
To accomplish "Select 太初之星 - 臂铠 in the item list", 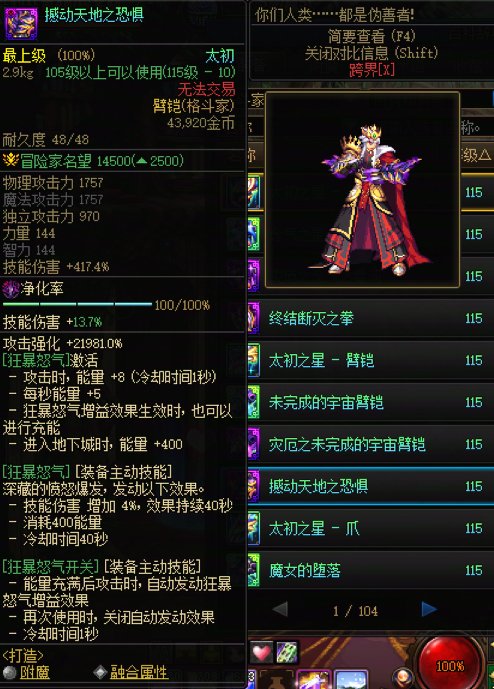I will [371, 360].
